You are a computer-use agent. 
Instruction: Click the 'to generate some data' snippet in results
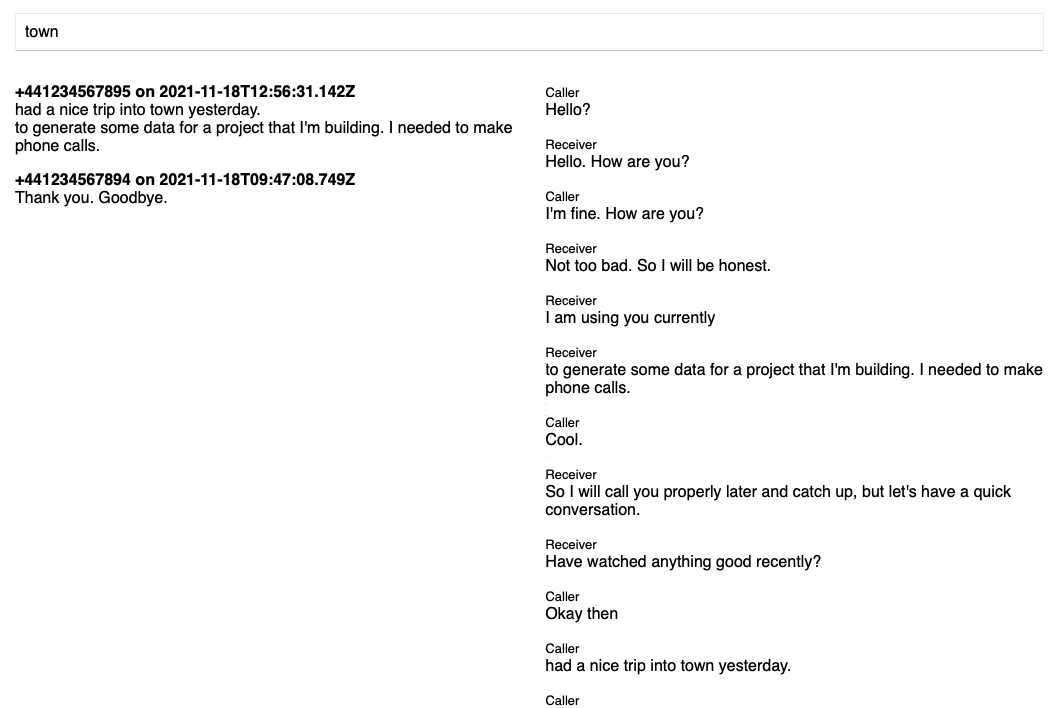263,137
